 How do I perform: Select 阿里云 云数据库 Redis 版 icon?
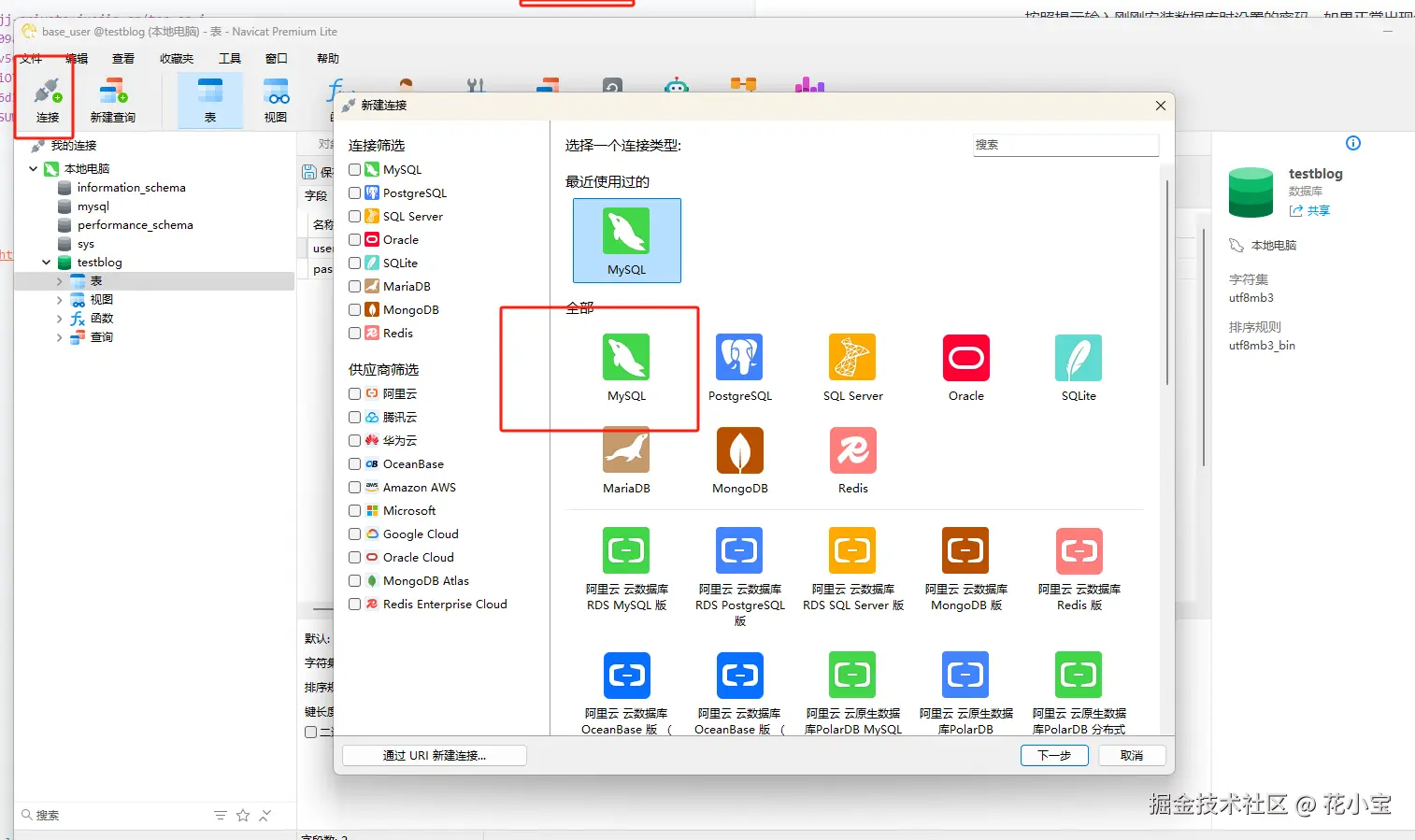[1079, 550]
